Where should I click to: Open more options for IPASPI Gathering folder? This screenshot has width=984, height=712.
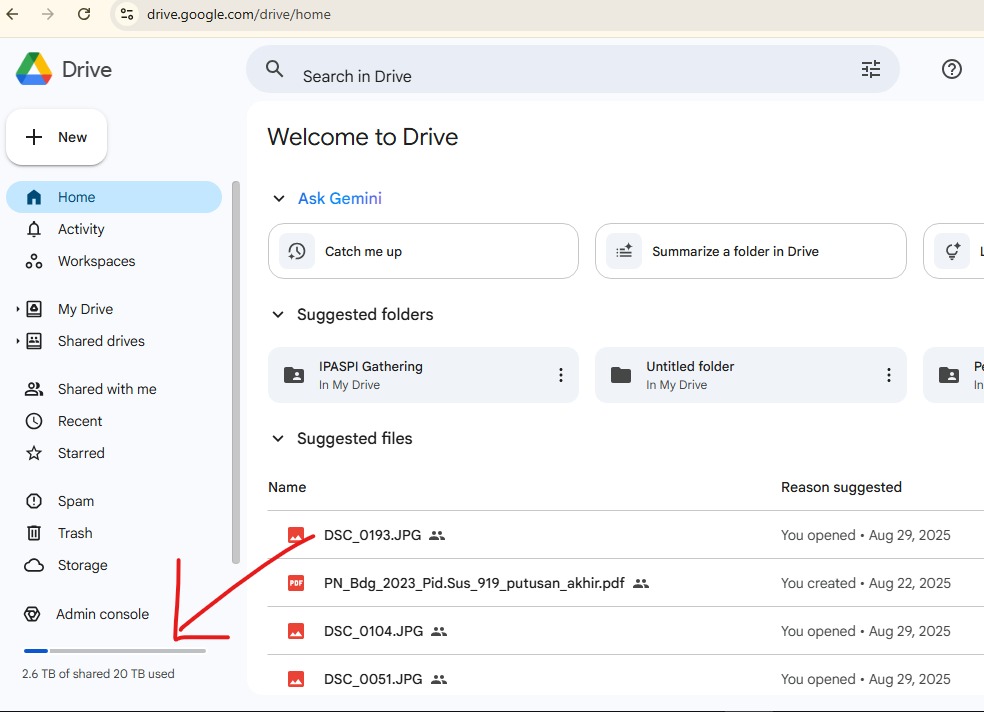point(561,375)
